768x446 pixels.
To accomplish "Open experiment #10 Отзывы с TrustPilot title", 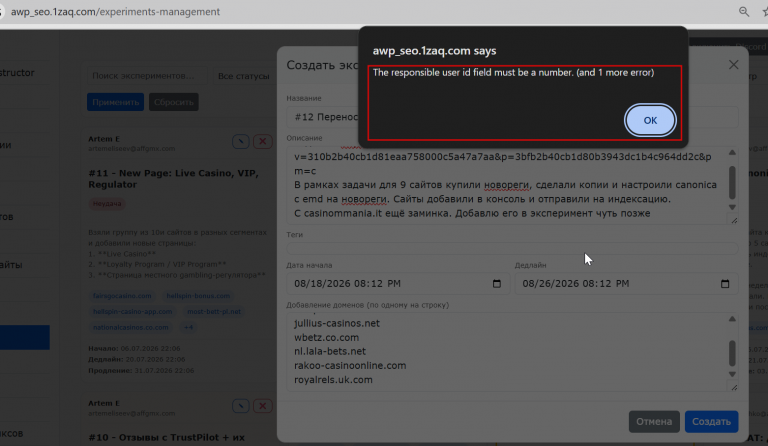I will coord(167,437).
